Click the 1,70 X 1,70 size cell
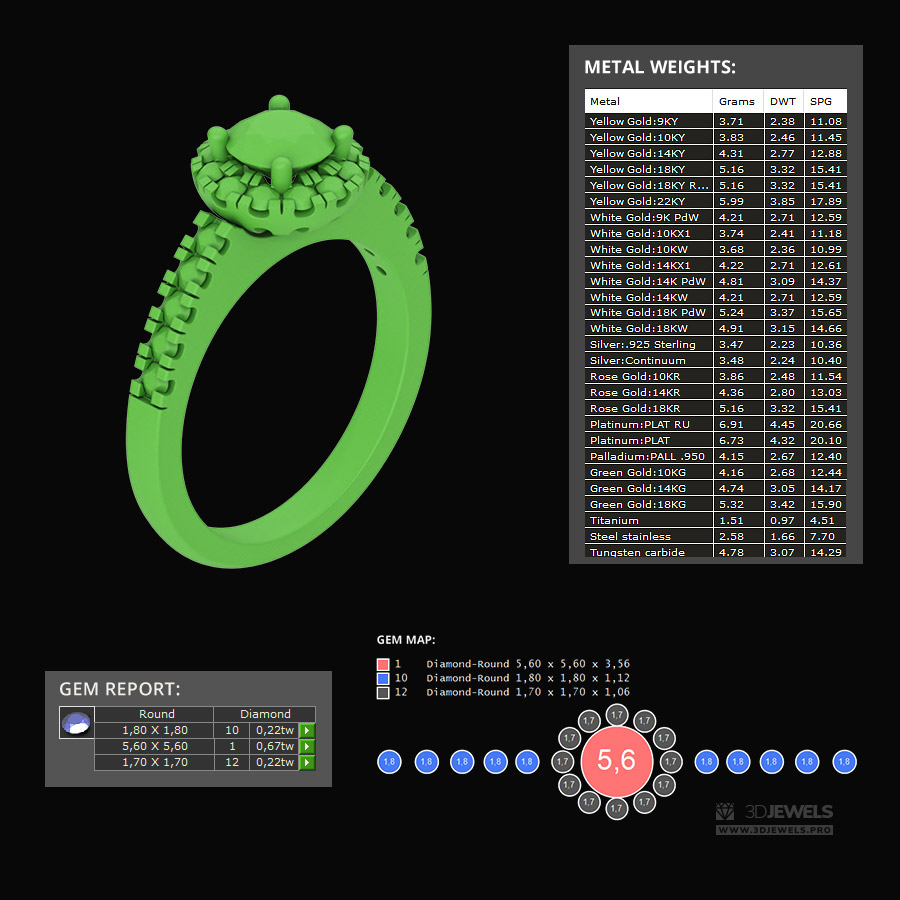This screenshot has height=900, width=900. (x=154, y=762)
